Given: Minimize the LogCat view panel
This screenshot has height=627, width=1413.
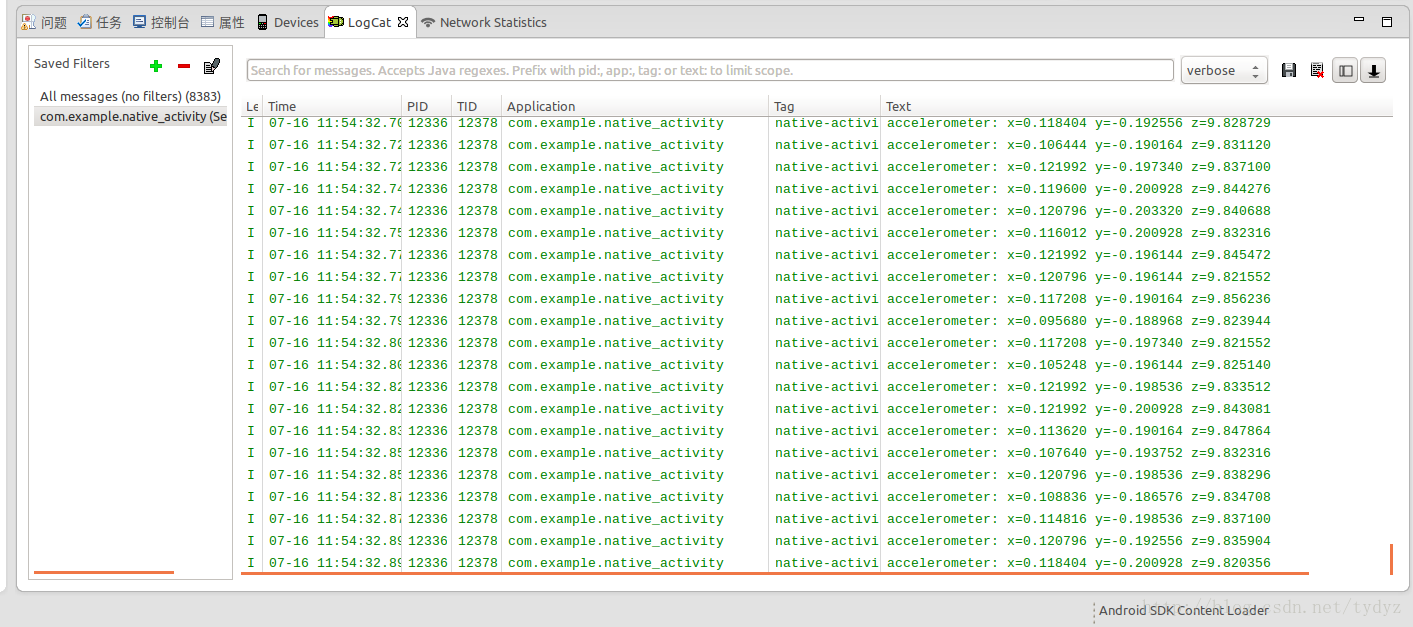Looking at the screenshot, I should pos(1358,20).
